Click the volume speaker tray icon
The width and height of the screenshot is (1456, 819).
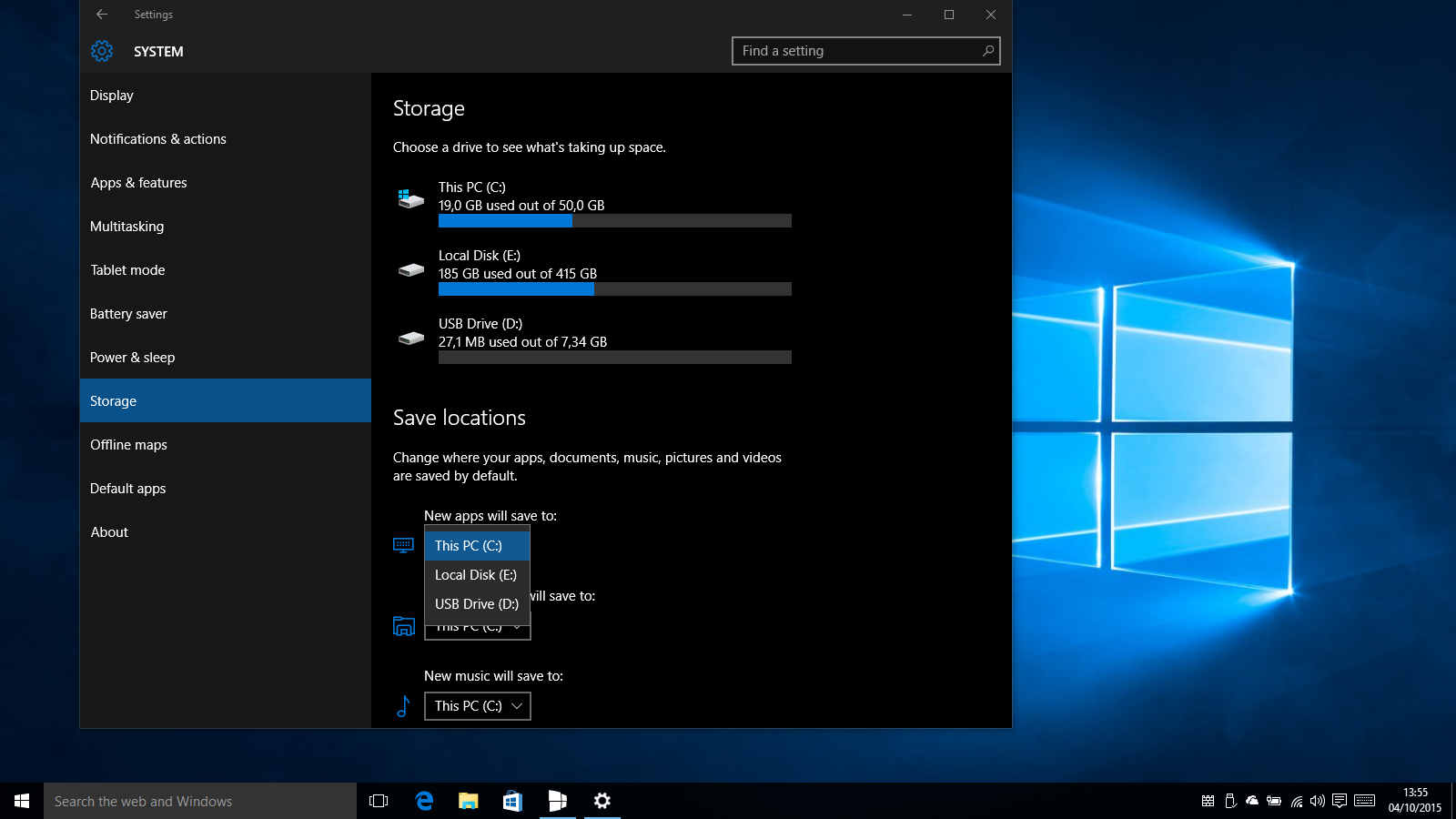coord(1318,801)
